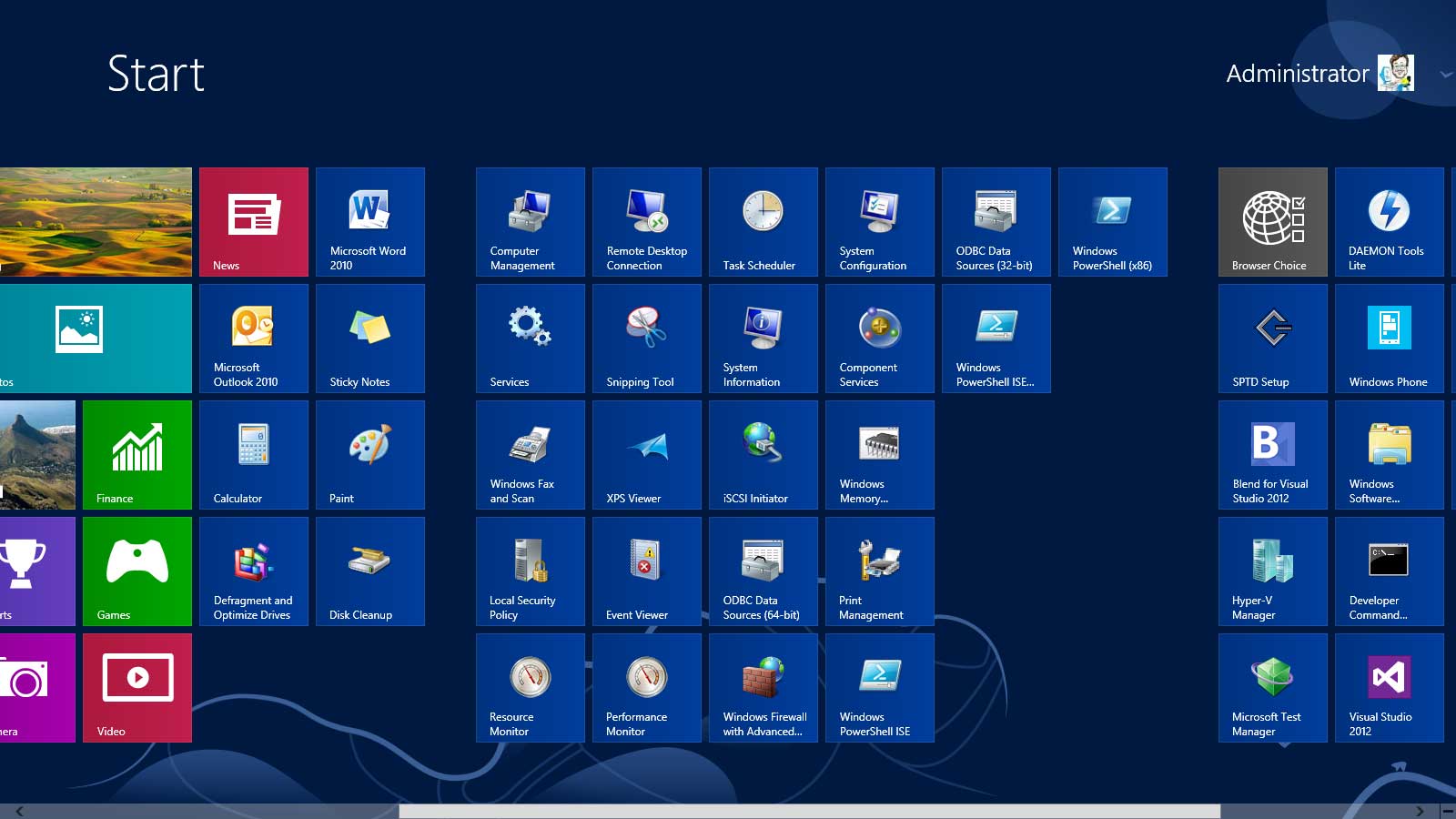The width and height of the screenshot is (1456, 819).
Task: Launch the Snipping Tool app
Action: (646, 339)
